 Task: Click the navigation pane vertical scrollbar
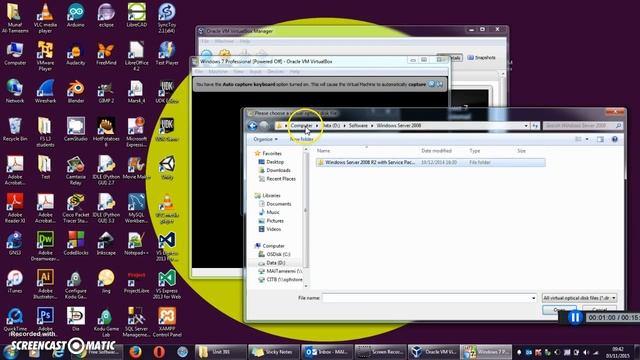tap(306, 218)
